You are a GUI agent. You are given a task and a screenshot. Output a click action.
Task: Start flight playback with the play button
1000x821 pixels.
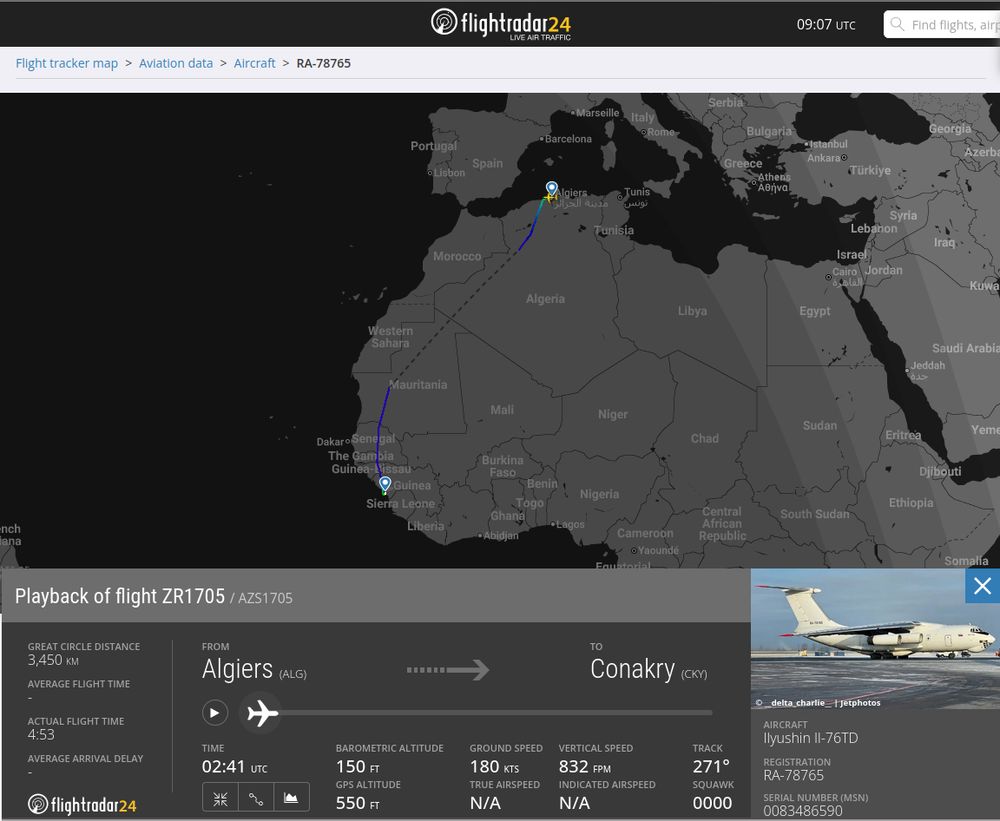(215, 713)
